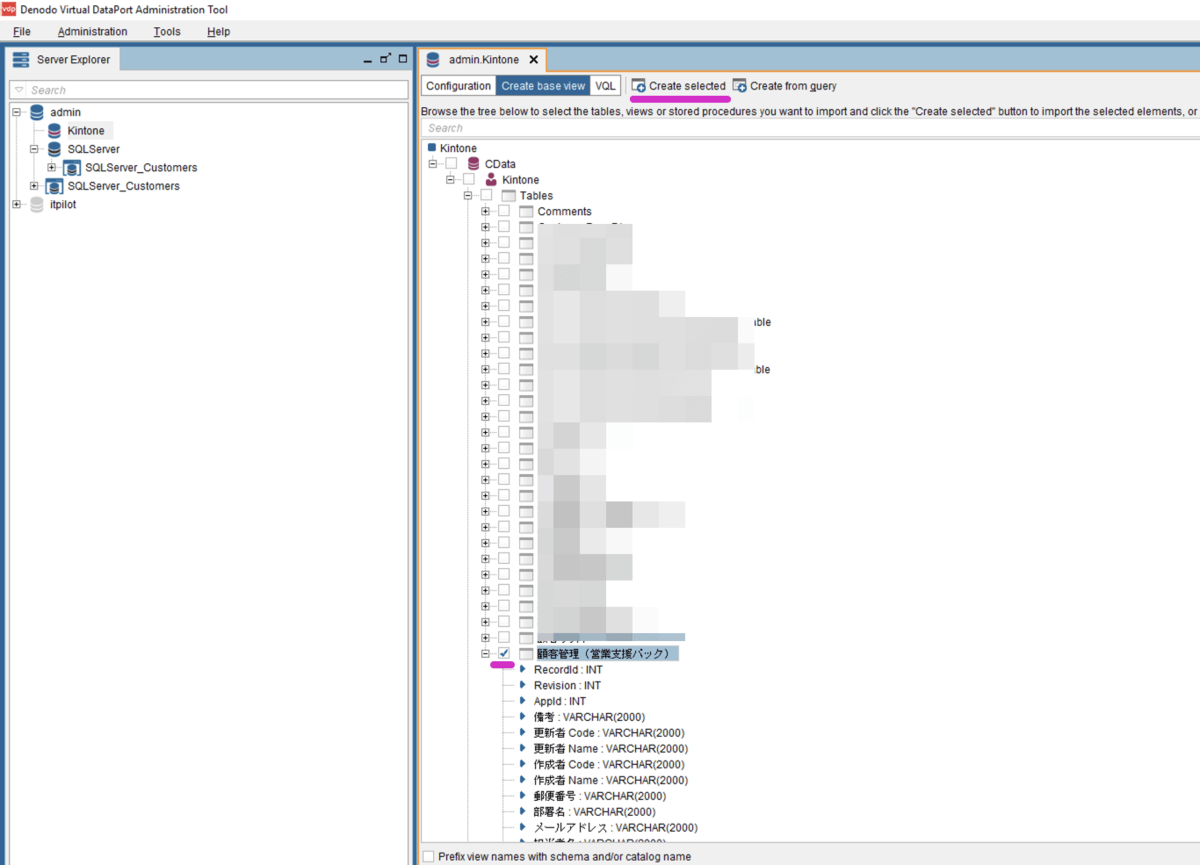Select the Kintone item in Server Explorer

pos(86,131)
